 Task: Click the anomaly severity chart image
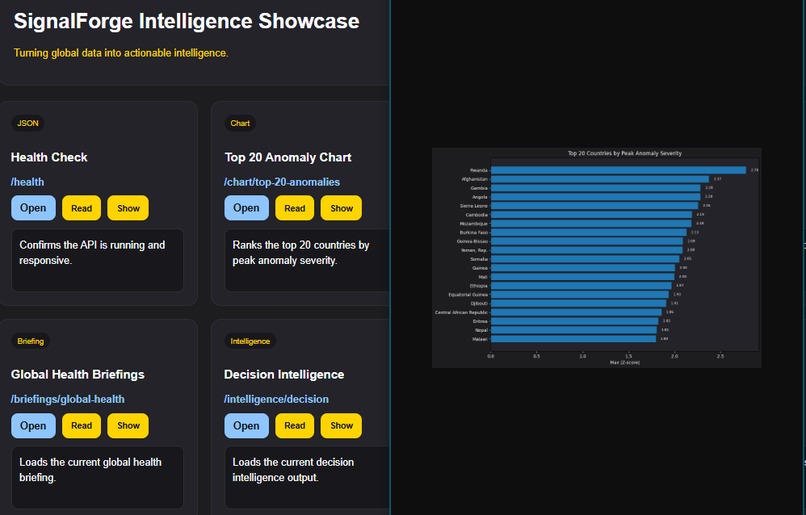596,258
